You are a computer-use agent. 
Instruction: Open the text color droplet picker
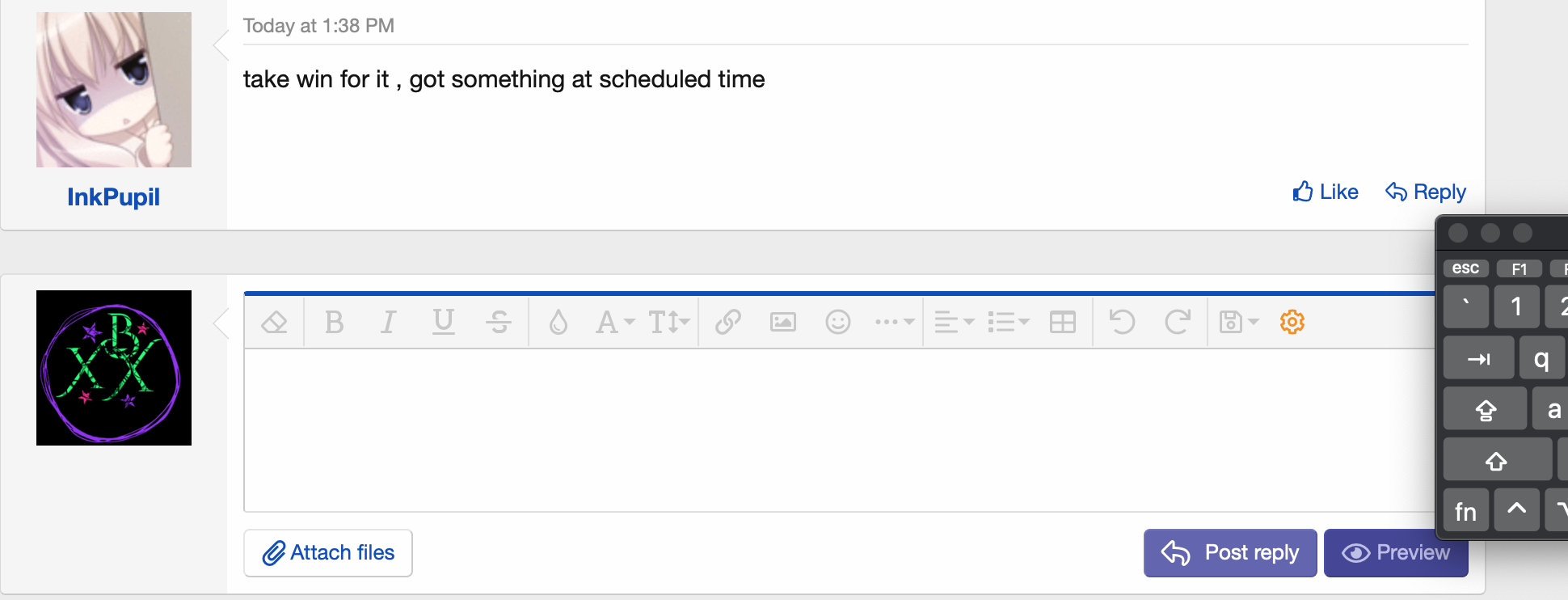(558, 323)
